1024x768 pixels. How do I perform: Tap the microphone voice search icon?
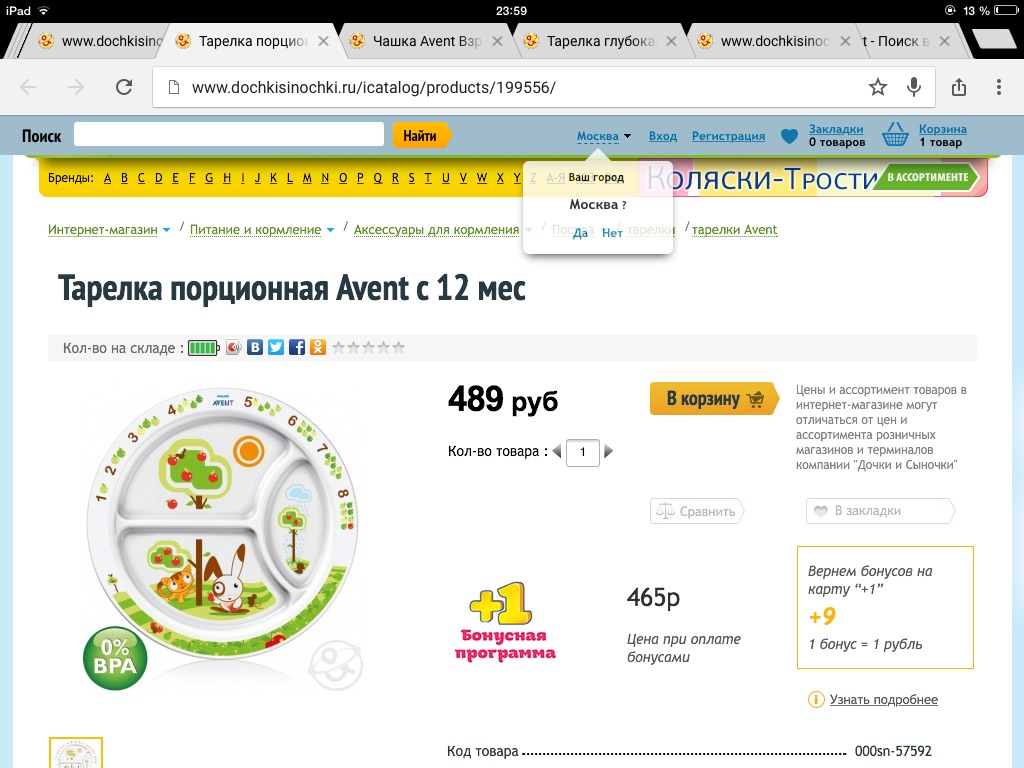[914, 87]
